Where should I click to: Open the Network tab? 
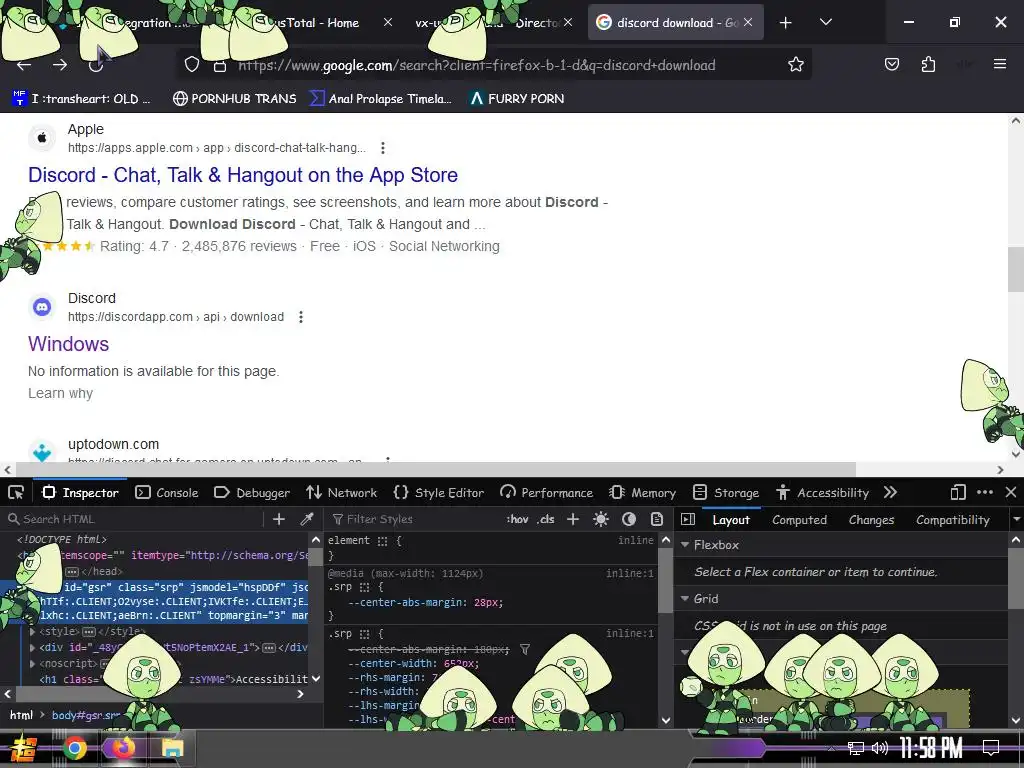(x=342, y=492)
